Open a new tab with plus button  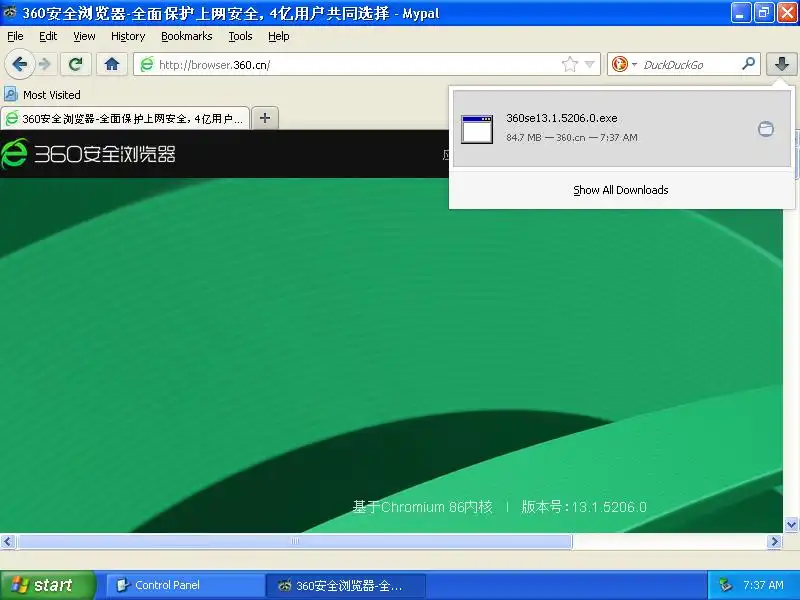coord(265,118)
